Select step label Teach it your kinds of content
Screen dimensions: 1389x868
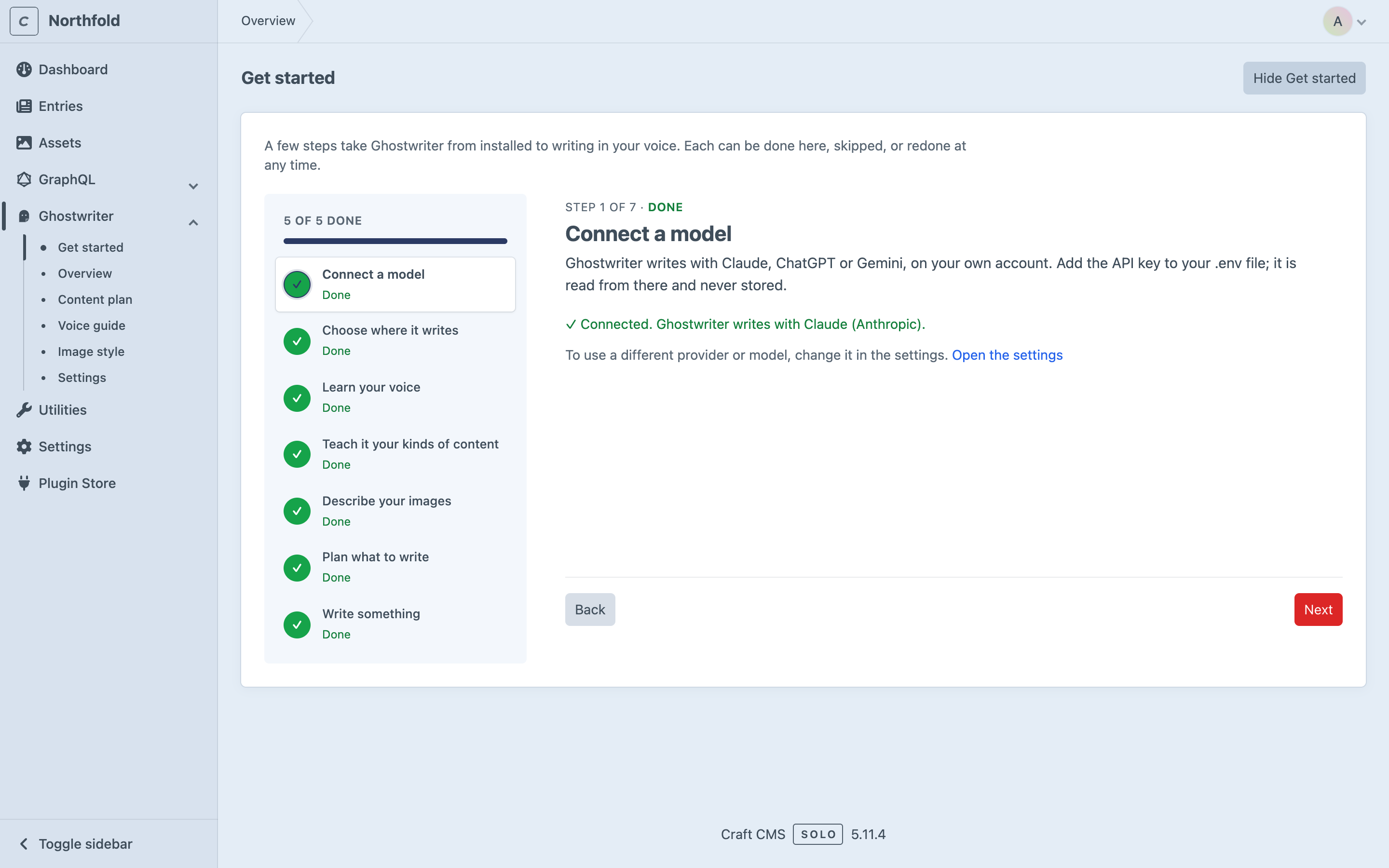[410, 444]
